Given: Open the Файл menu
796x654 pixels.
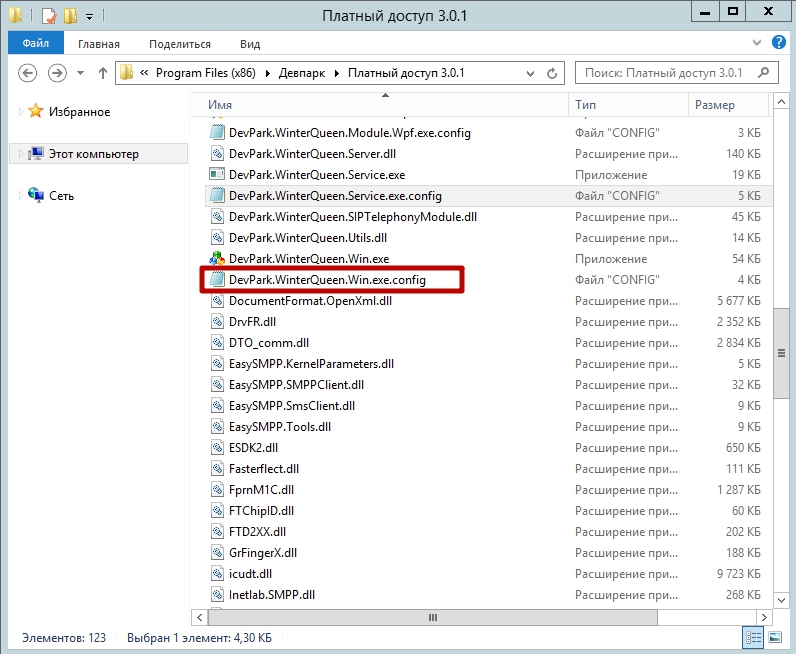Looking at the screenshot, I should [x=35, y=44].
